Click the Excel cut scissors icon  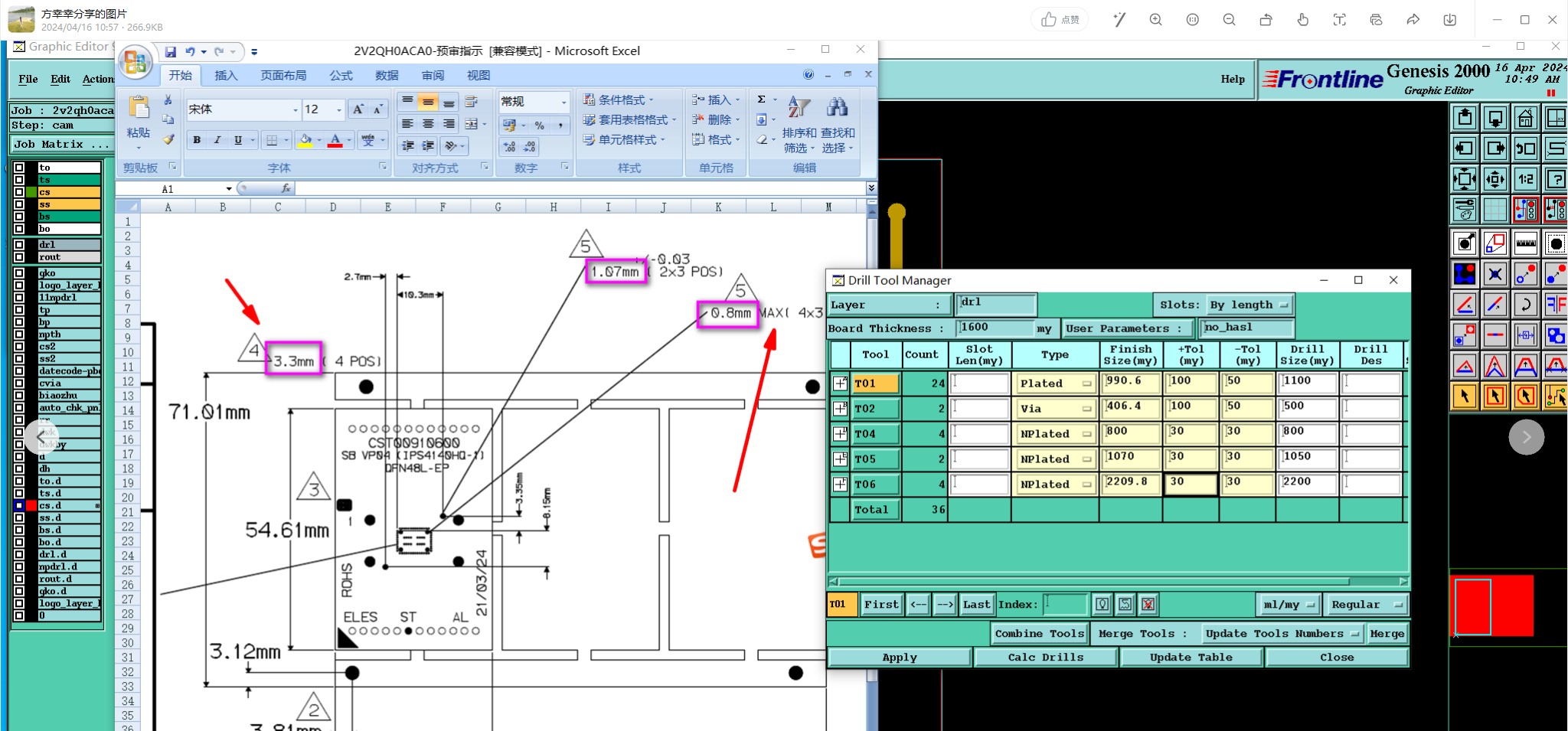pyautogui.click(x=168, y=100)
